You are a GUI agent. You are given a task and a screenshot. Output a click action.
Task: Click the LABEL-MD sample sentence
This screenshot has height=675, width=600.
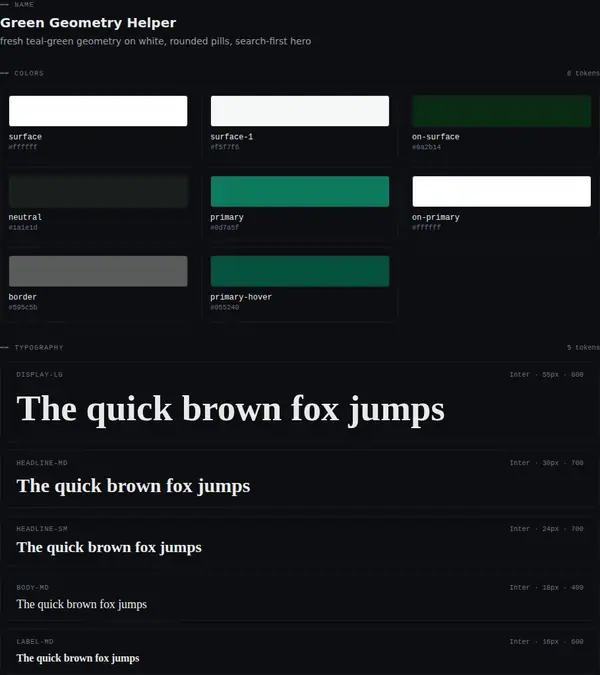point(78,658)
